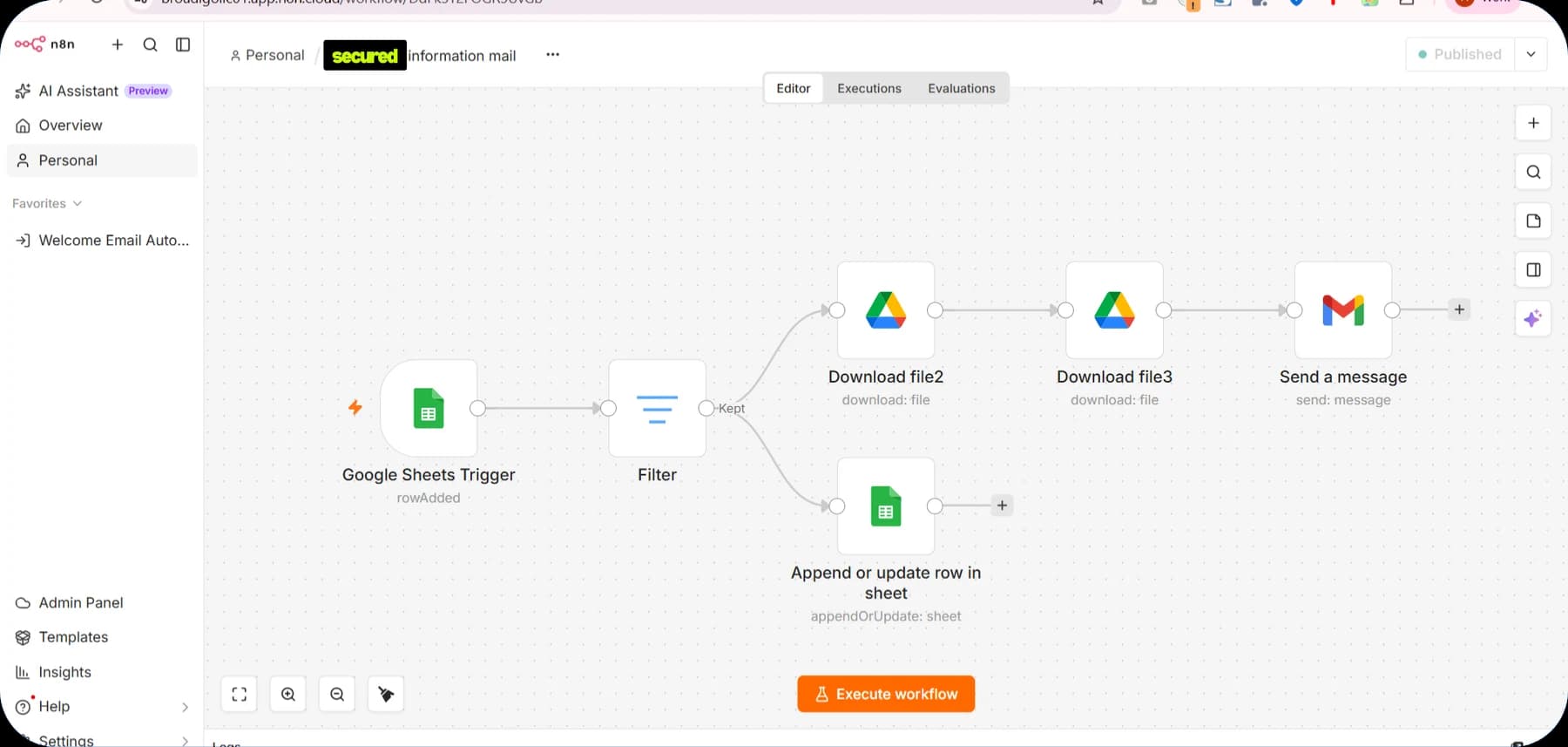Click the 'Download file2' node label

pyautogui.click(x=886, y=377)
